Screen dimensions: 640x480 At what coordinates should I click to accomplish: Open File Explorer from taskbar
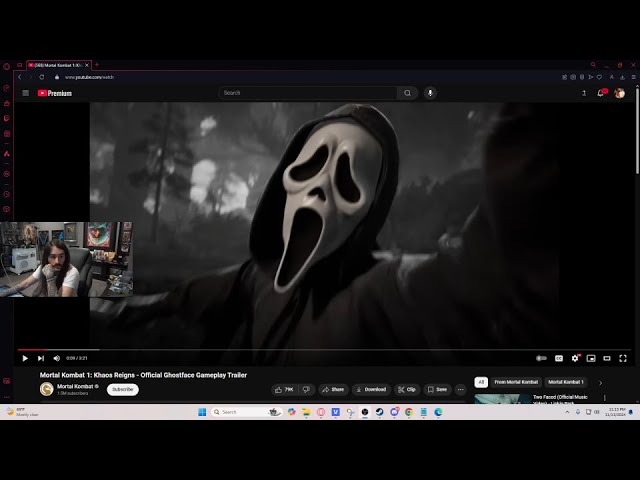(x=306, y=412)
